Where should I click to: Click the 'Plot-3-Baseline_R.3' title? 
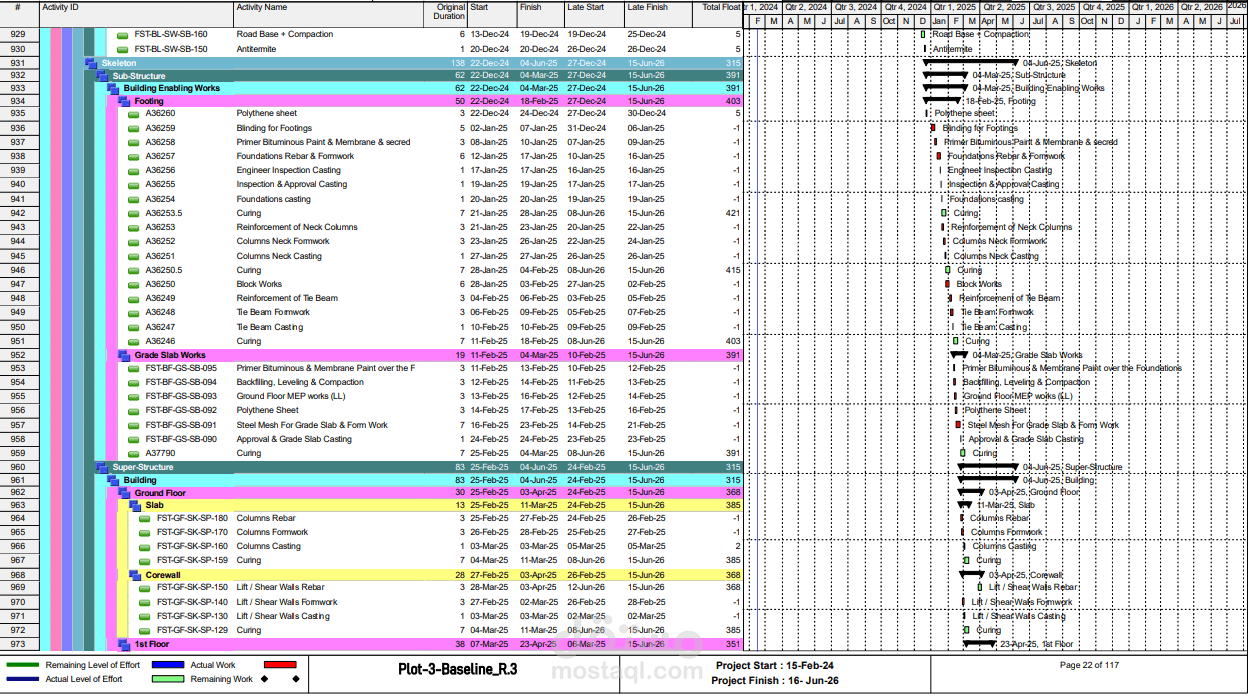click(457, 669)
